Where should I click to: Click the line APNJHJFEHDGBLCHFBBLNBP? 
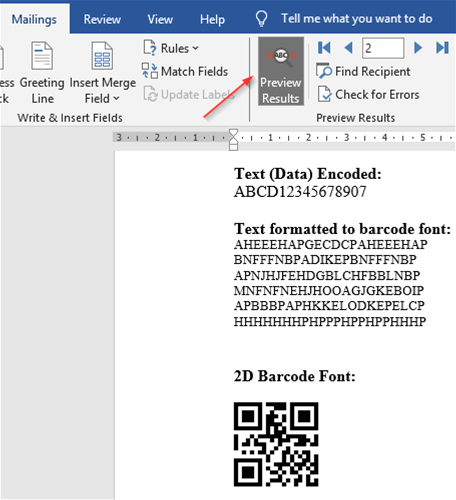click(327, 276)
